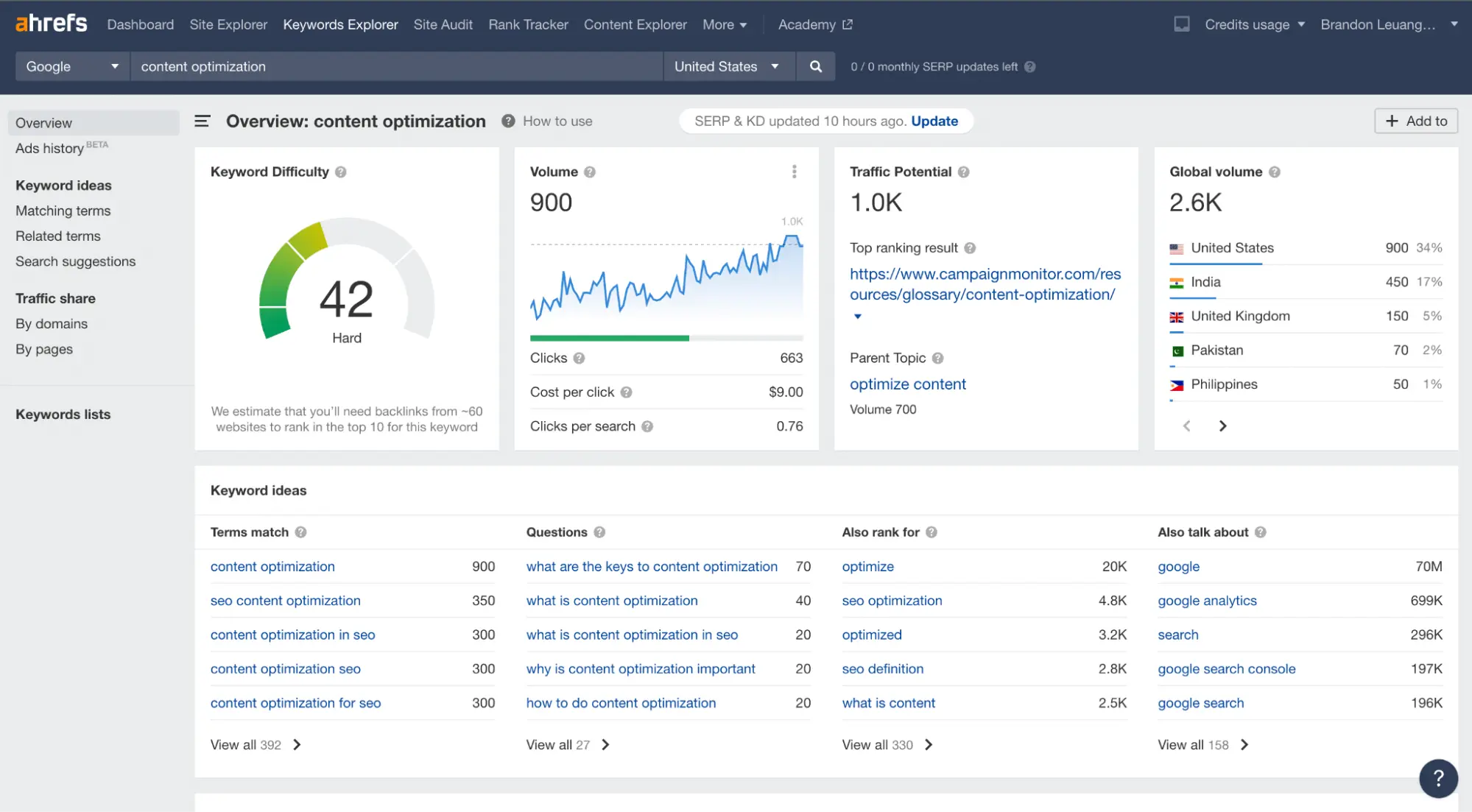Screen dimensions: 1472x812
Task: Click Keyword Difficulty help question icon
Action: click(340, 172)
